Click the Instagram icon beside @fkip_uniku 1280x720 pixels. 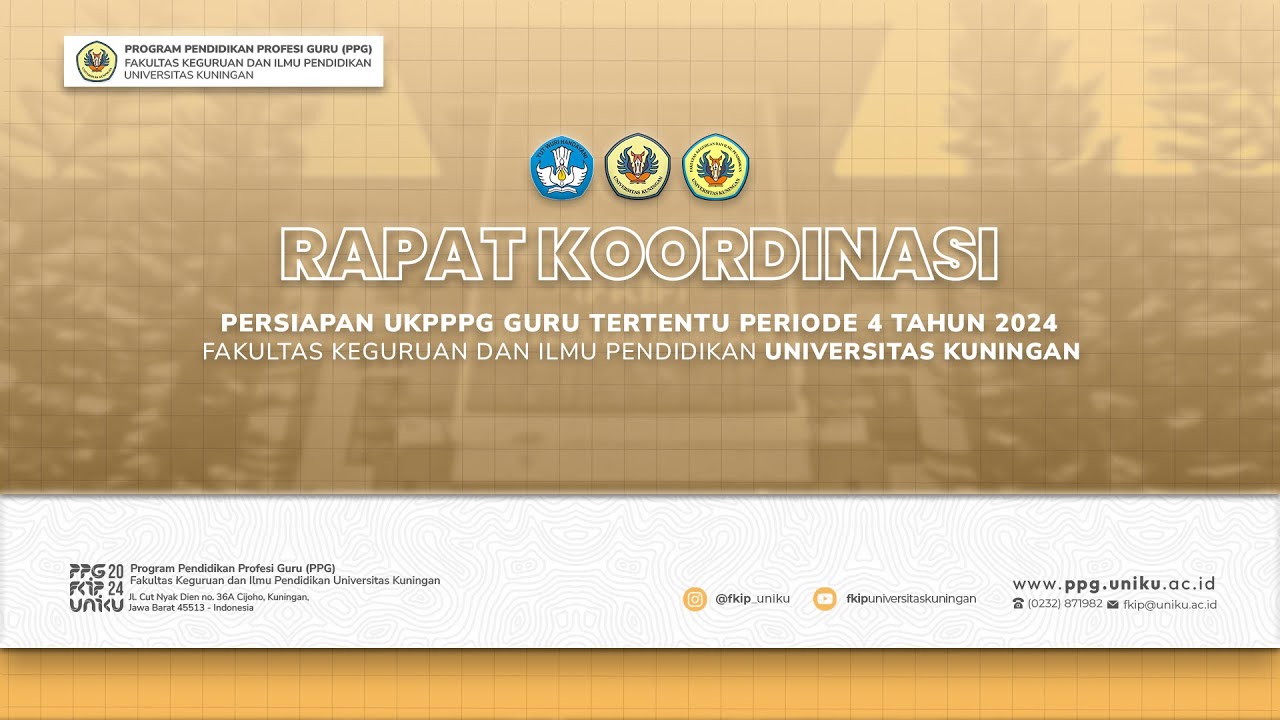695,599
